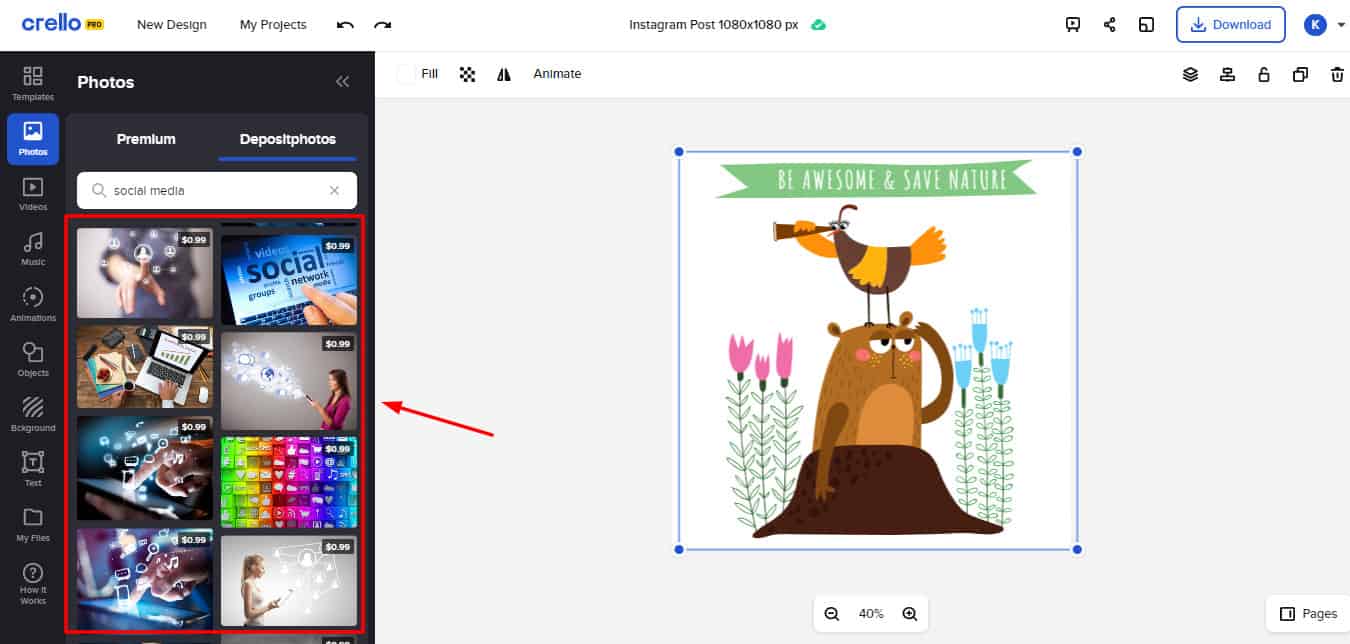This screenshot has height=644, width=1350.
Task: Click the Fill color swatch
Action: (x=407, y=74)
